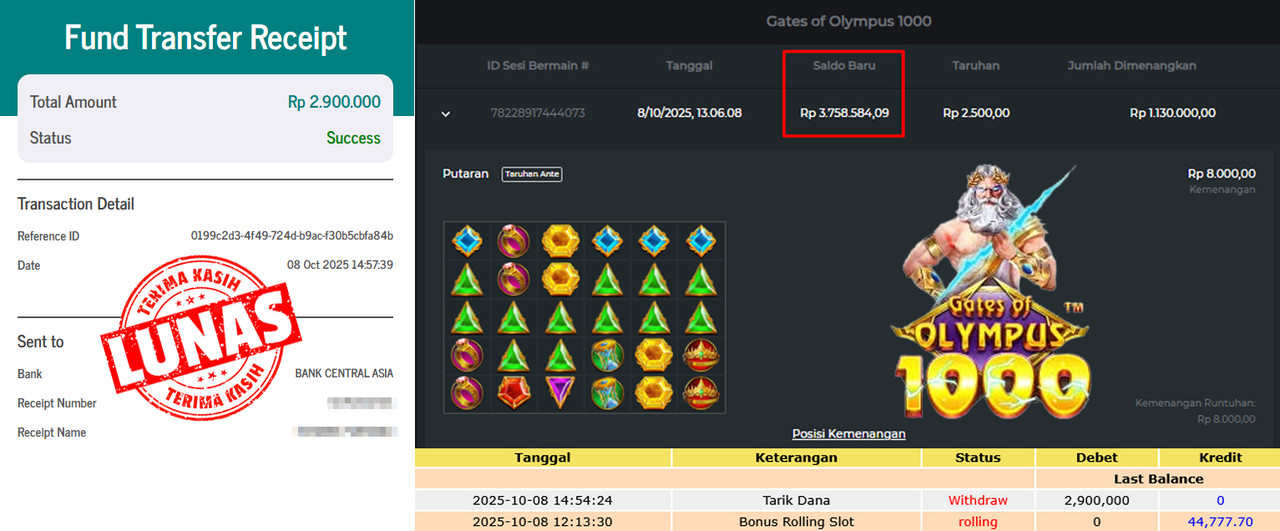Image resolution: width=1280 pixels, height=531 pixels.
Task: Select timestamp 2025-10-08 12:13:30
Action: click(543, 522)
